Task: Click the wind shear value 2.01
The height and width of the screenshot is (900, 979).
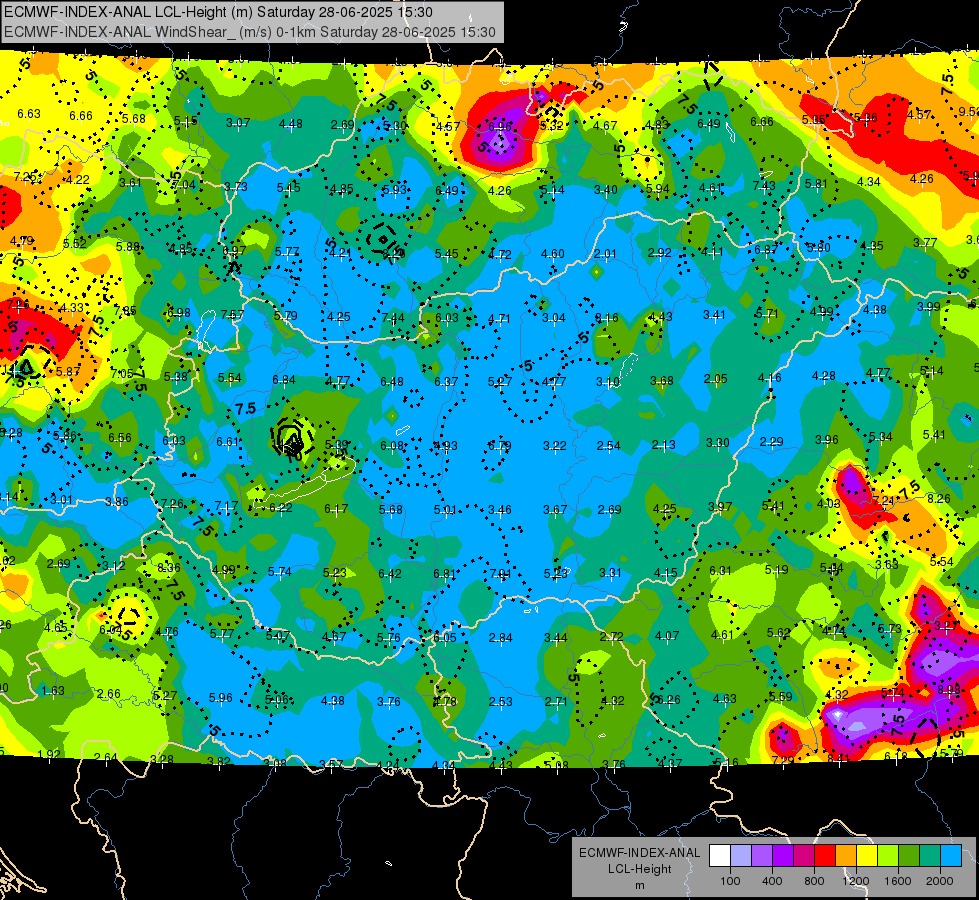Action: pos(605,254)
